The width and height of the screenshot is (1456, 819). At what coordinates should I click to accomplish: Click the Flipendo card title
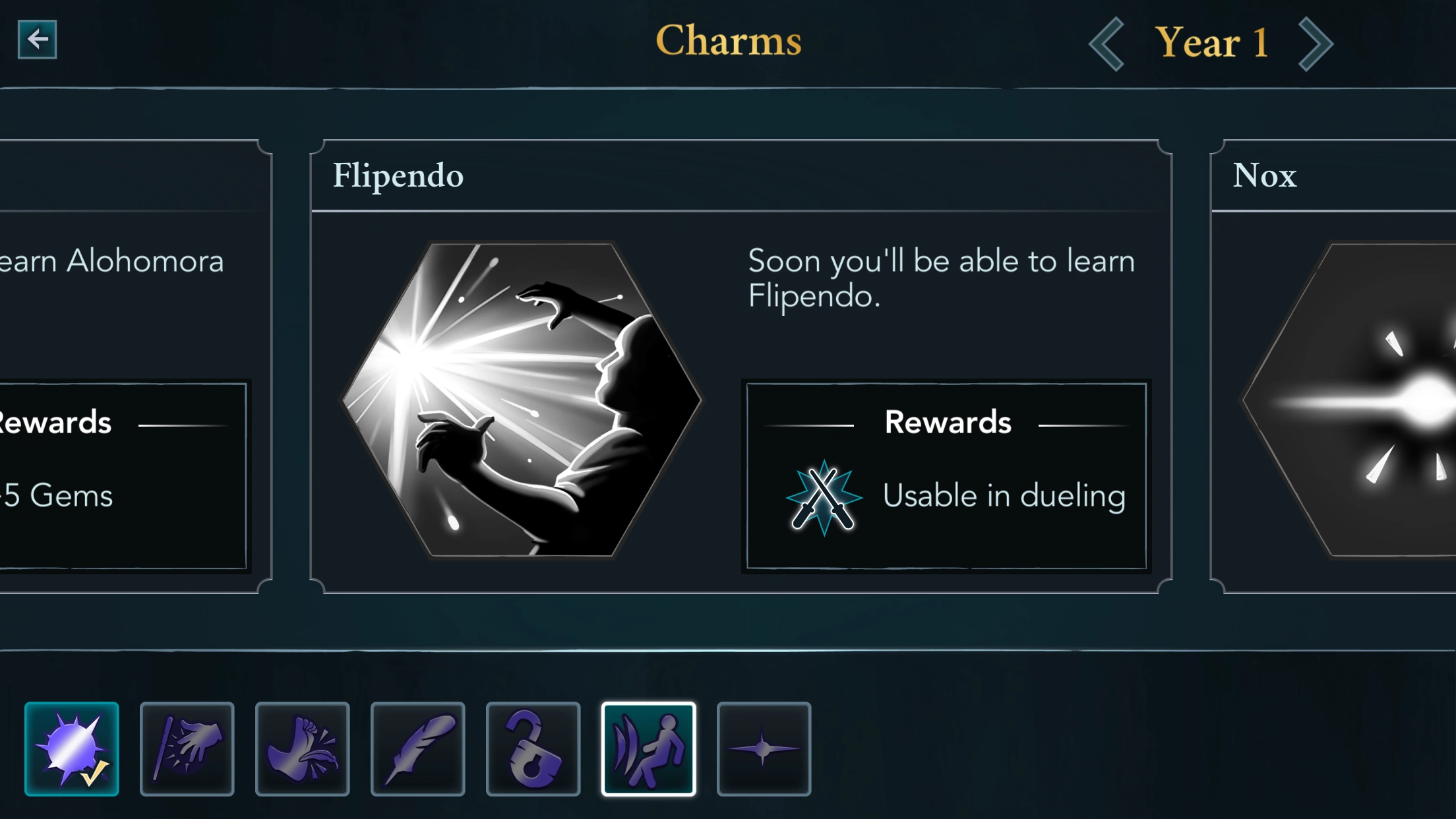point(398,176)
